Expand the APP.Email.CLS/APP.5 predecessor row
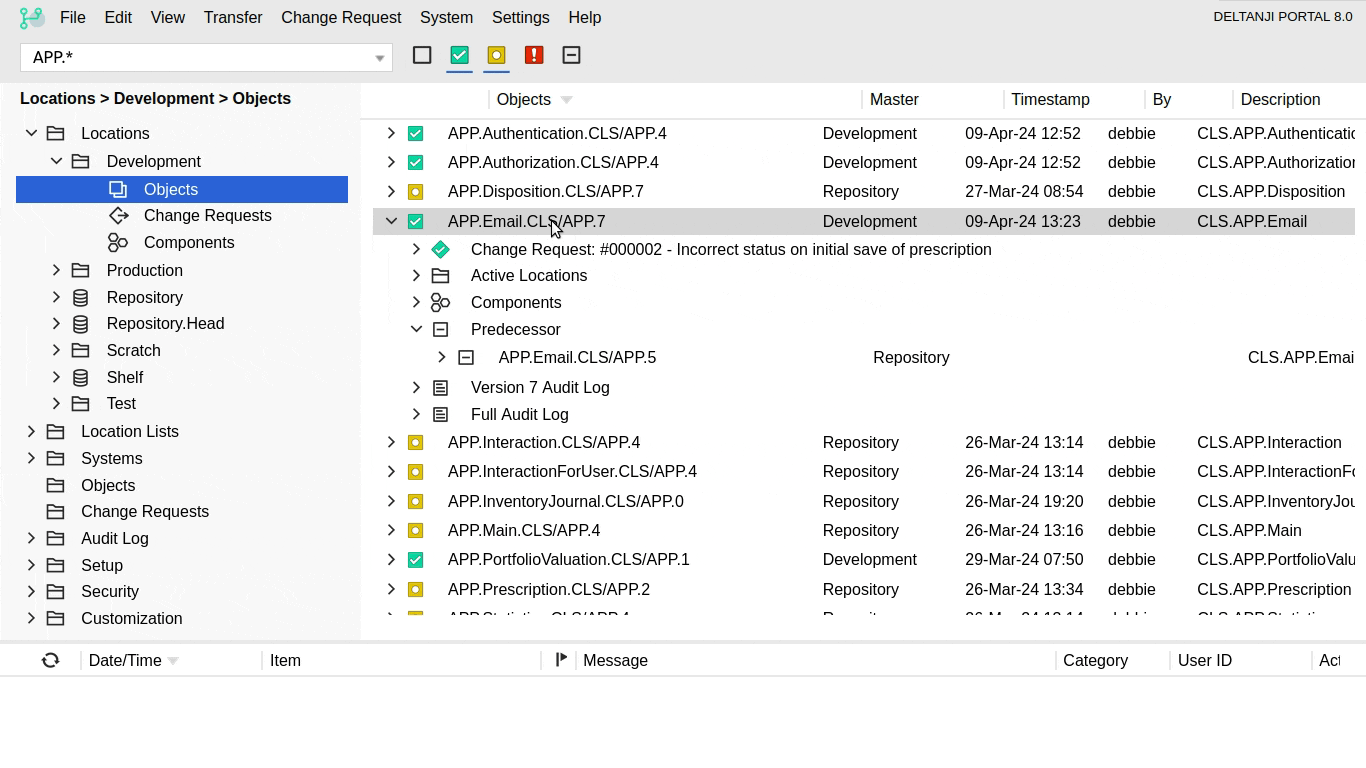Screen dimensions: 1366x768 (442, 357)
